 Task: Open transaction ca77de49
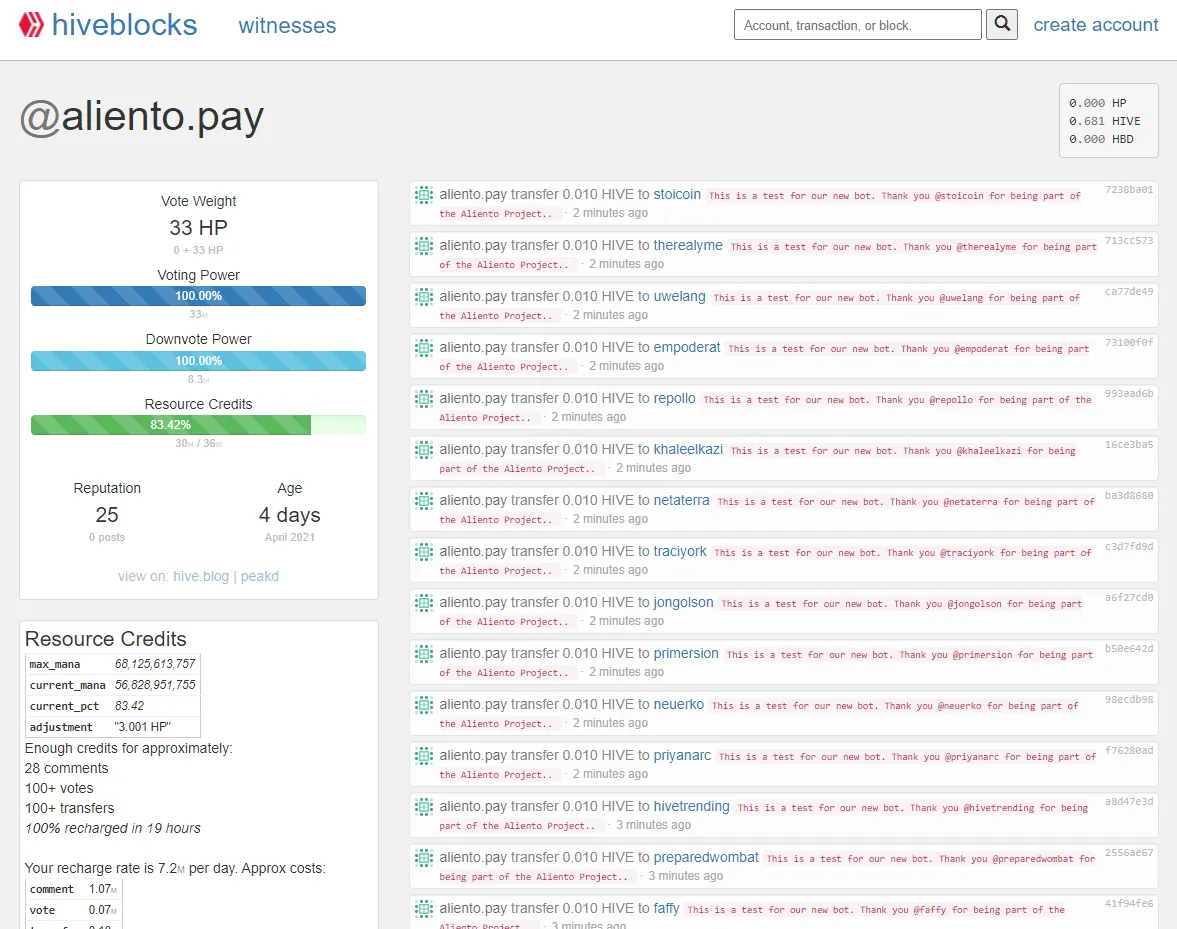pos(1129,292)
